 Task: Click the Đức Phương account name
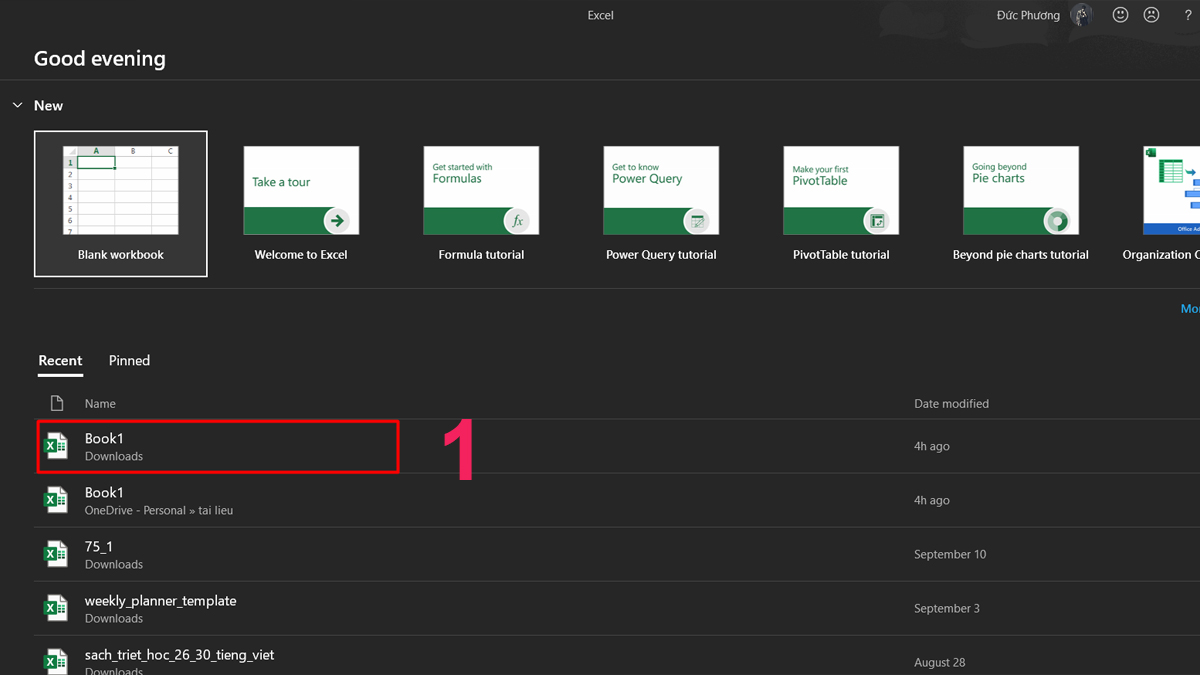click(x=1028, y=15)
